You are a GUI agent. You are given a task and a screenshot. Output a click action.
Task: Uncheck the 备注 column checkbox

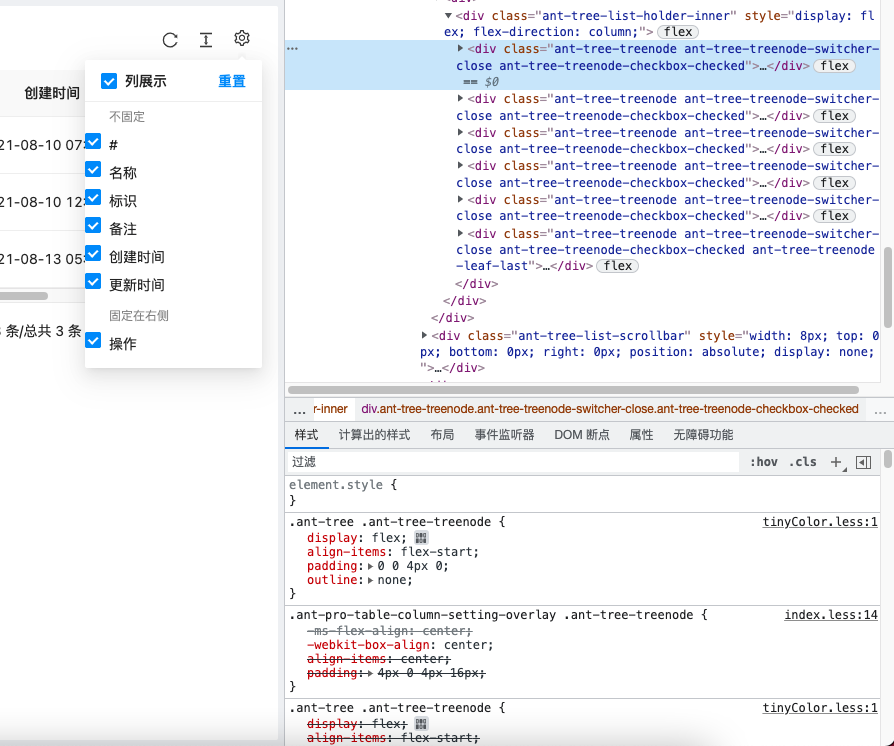pos(93,228)
